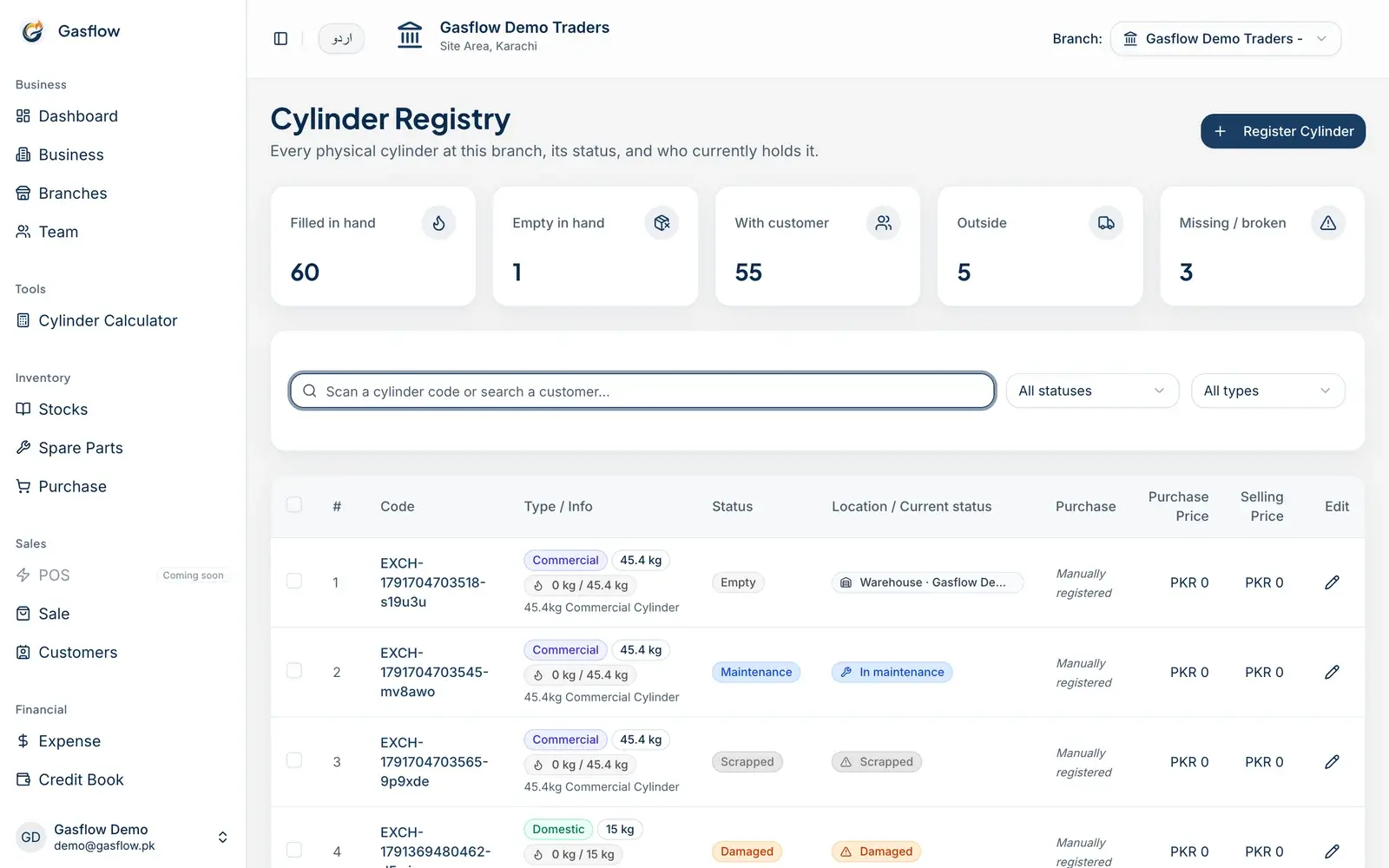
Task: Edit cylinder row 4 with pencil icon
Action: coord(1332,852)
